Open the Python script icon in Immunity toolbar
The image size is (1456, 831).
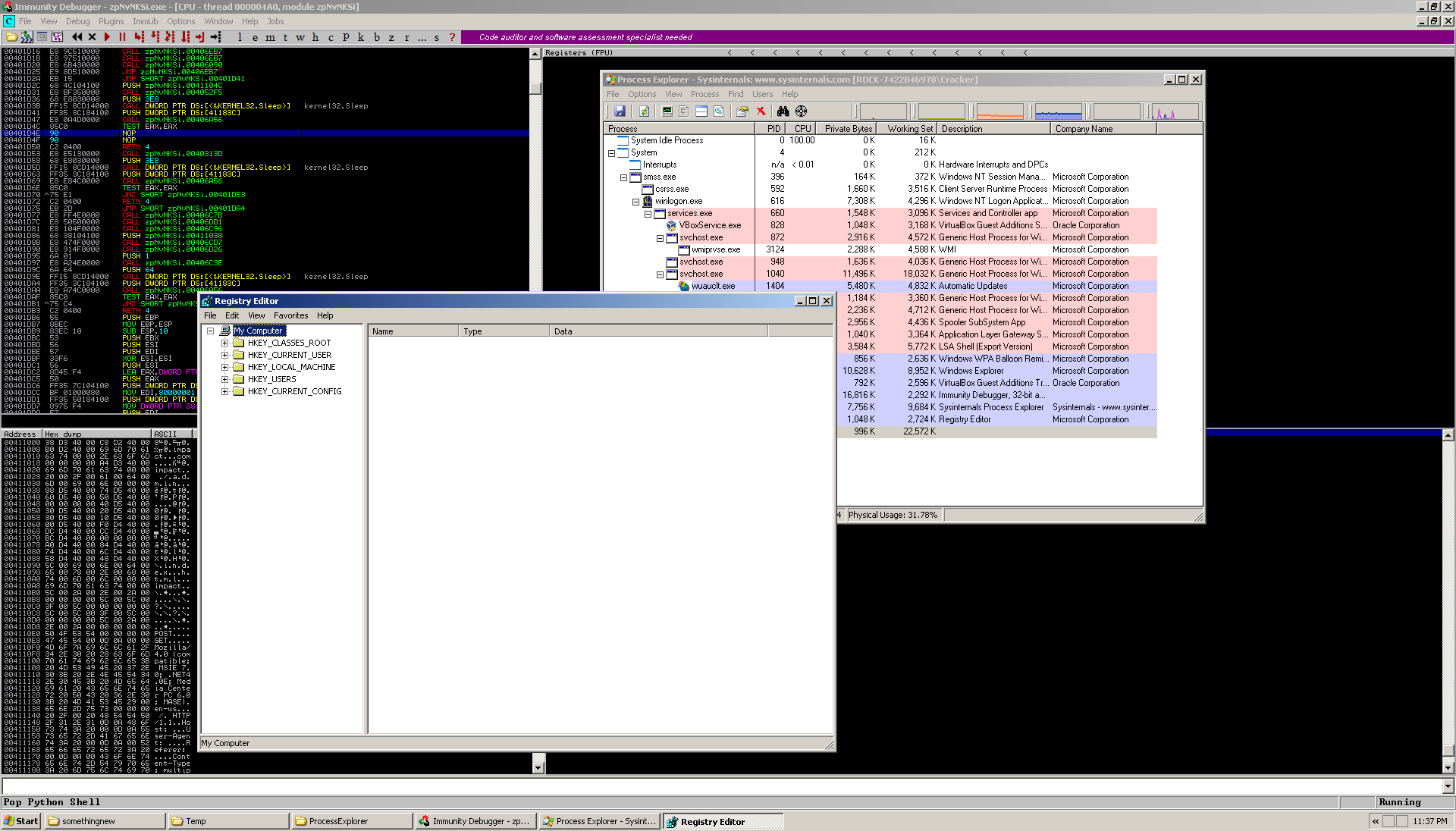[27, 36]
